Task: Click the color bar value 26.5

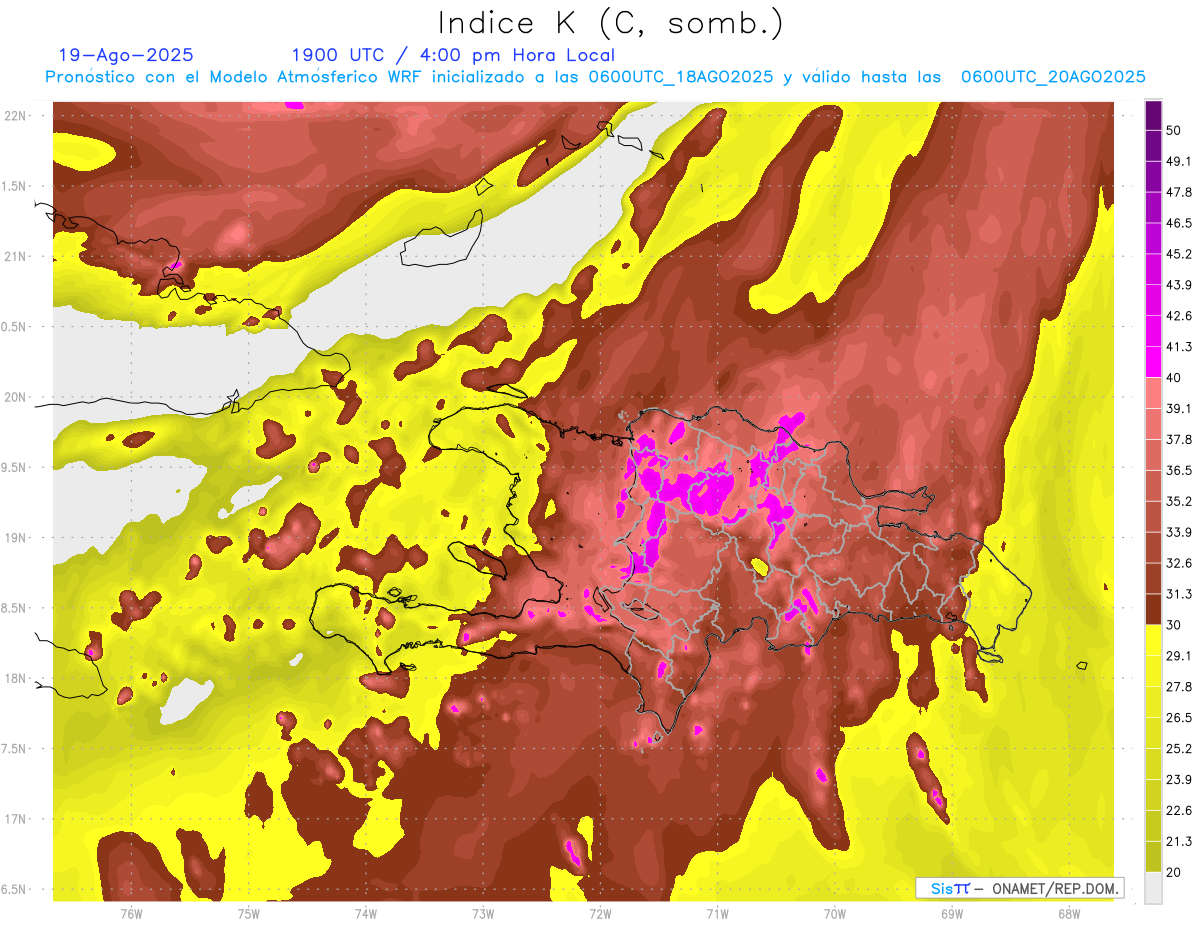Action: pyautogui.click(x=1179, y=717)
